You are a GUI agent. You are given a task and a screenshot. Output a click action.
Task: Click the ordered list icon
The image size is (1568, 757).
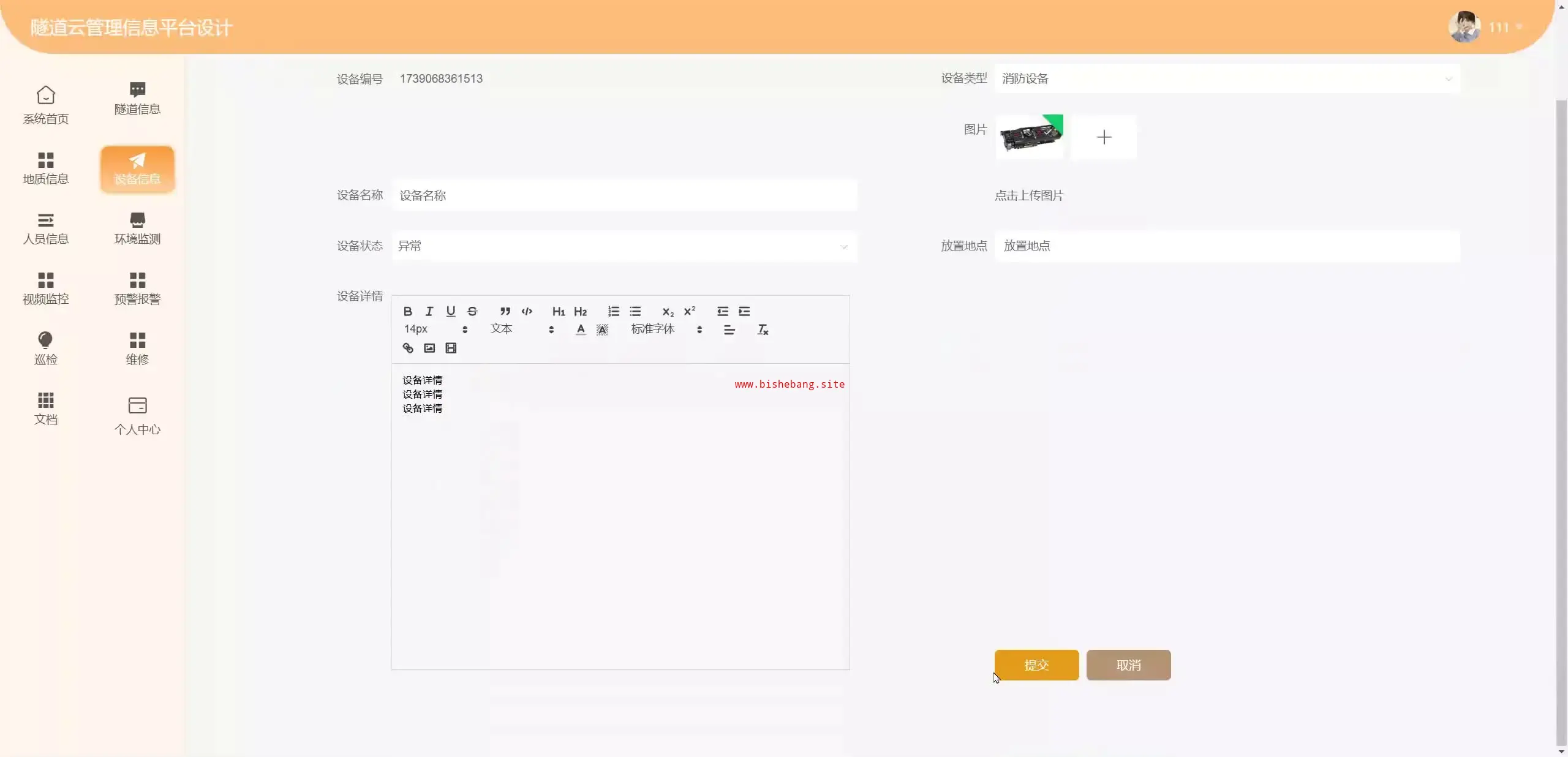pos(613,311)
